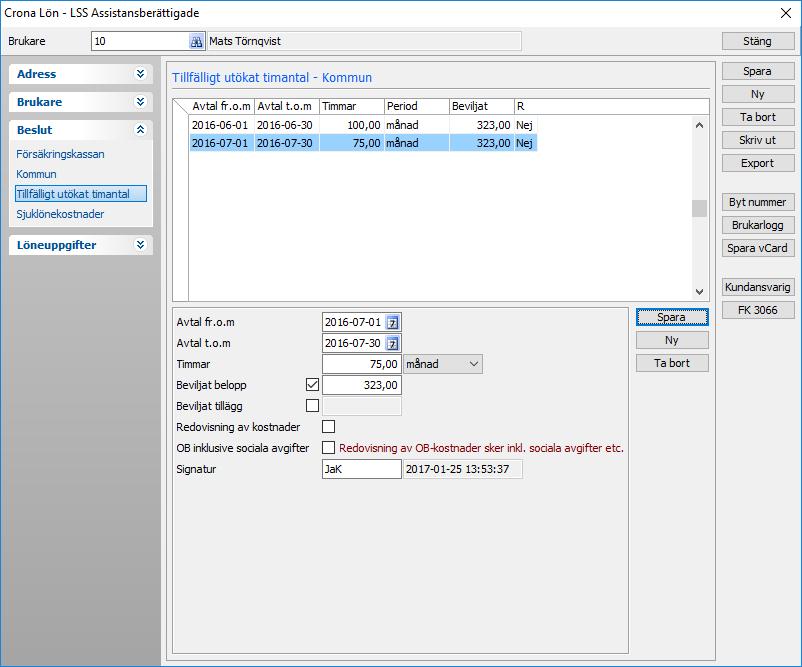Open the calendar picker for Avtal fr.o.m
The image size is (802, 667).
pos(392,323)
